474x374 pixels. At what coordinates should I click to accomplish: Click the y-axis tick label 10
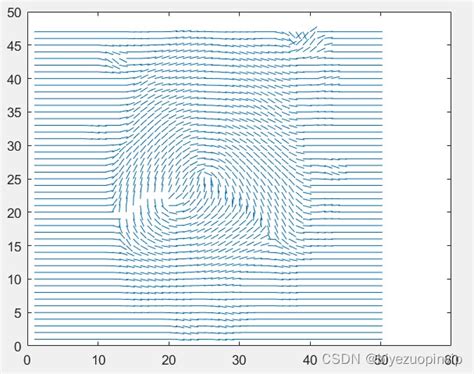[x=14, y=280]
